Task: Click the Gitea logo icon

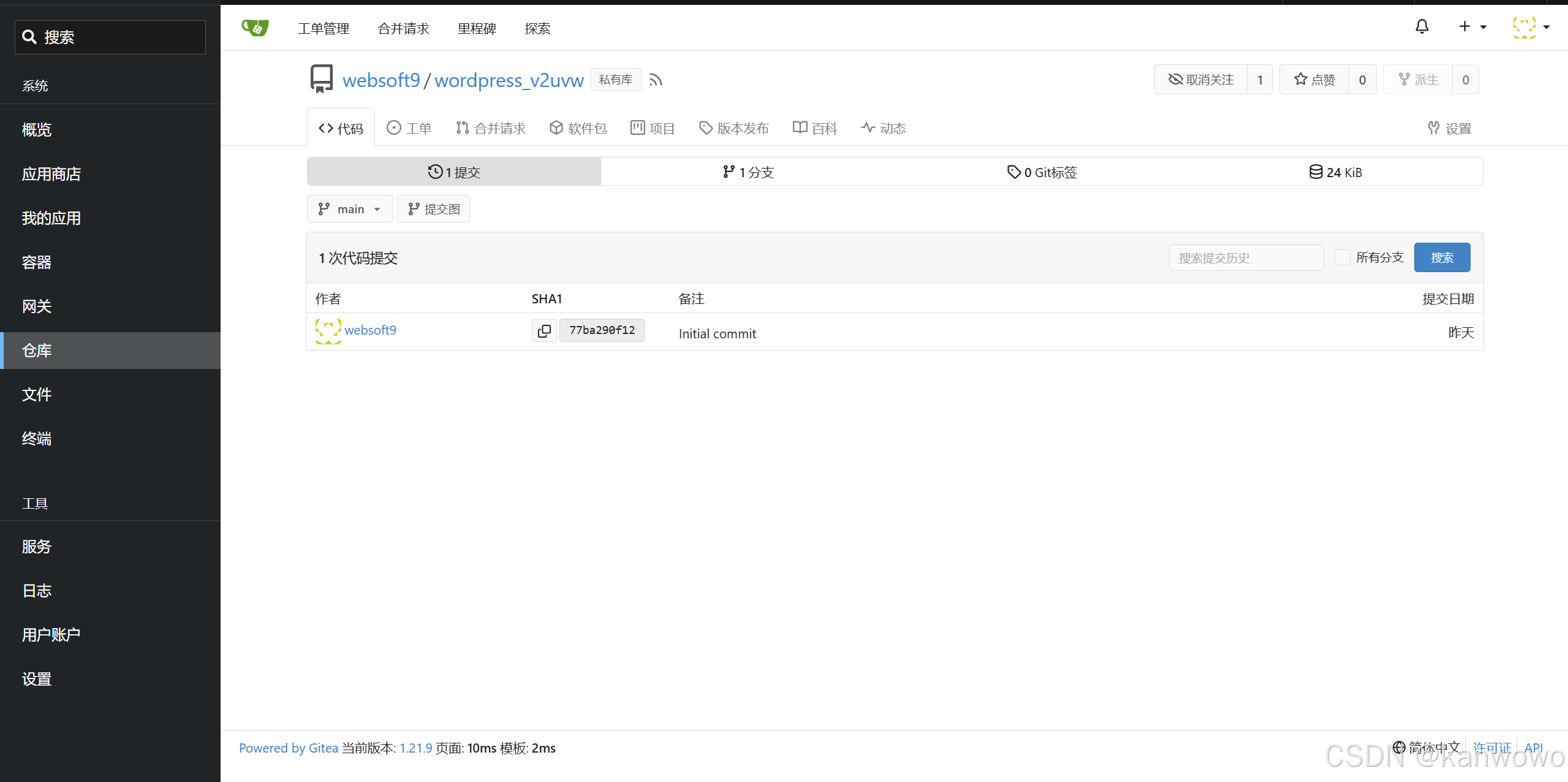Action: [255, 28]
